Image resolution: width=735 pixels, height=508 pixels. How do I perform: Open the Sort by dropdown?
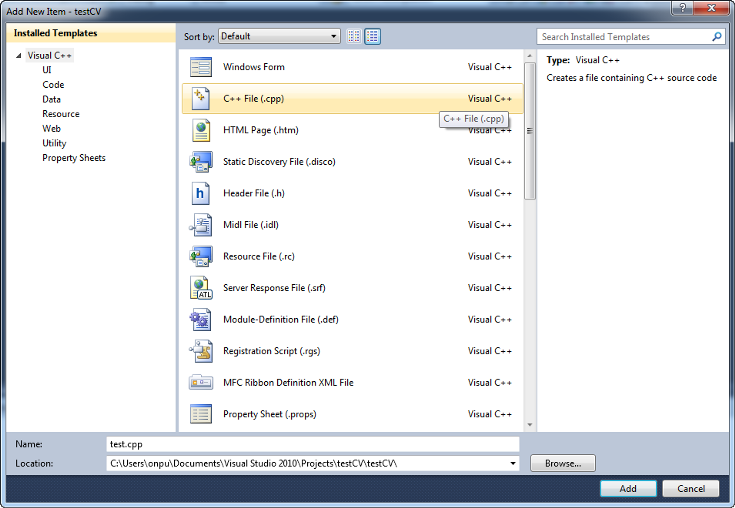click(279, 36)
